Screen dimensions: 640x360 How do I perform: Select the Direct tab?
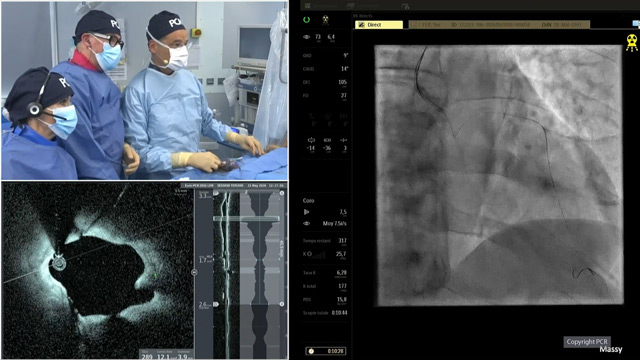coord(379,25)
